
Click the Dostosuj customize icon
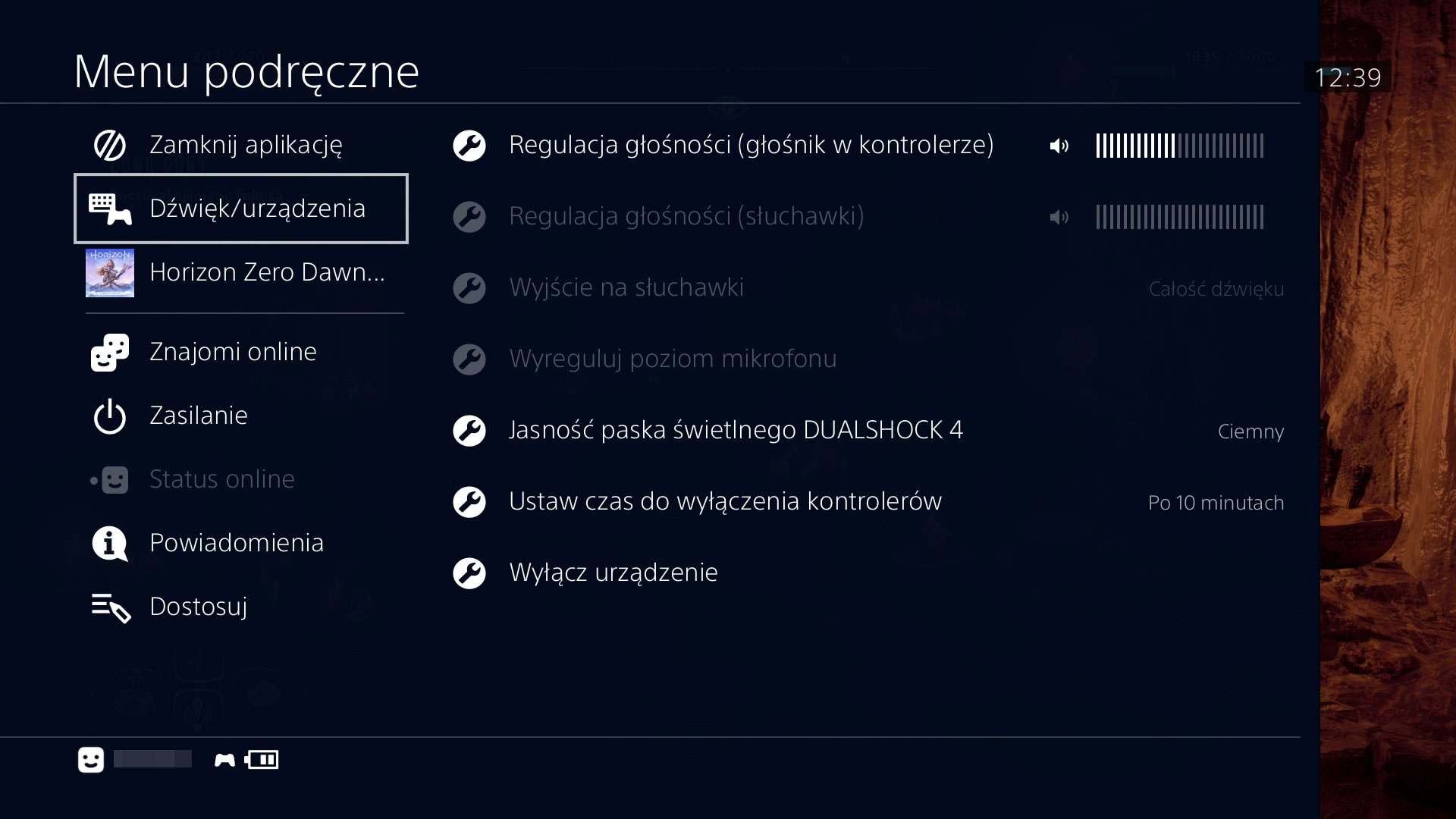109,607
